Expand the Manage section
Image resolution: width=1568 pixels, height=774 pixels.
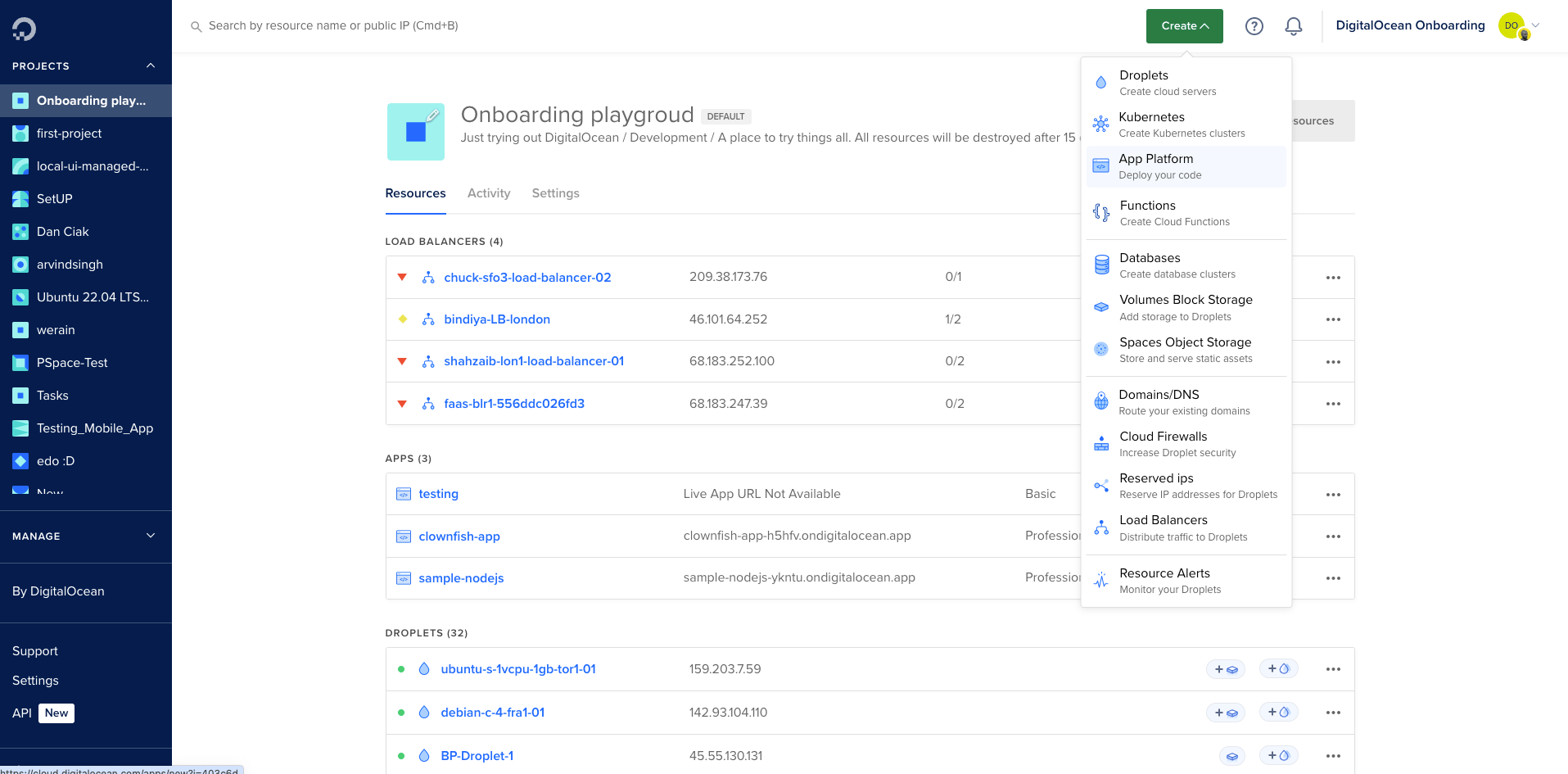point(86,536)
